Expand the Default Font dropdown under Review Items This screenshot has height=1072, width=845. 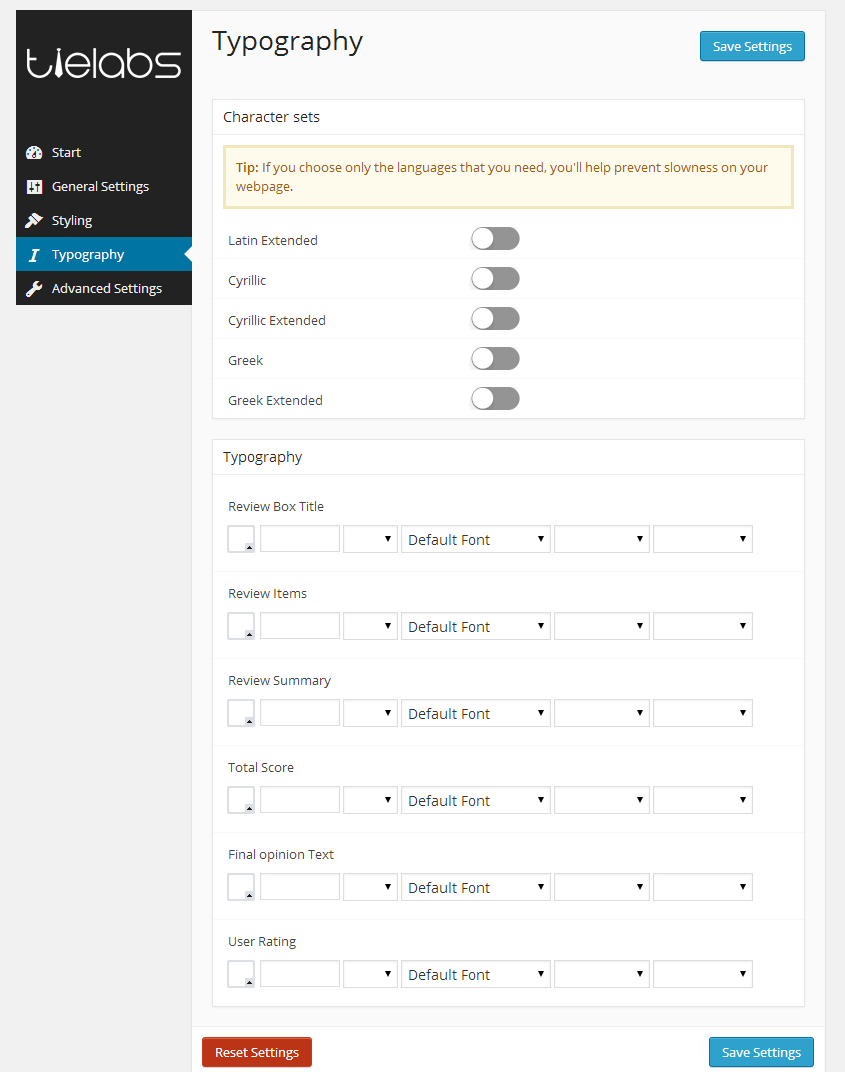[x=475, y=625]
